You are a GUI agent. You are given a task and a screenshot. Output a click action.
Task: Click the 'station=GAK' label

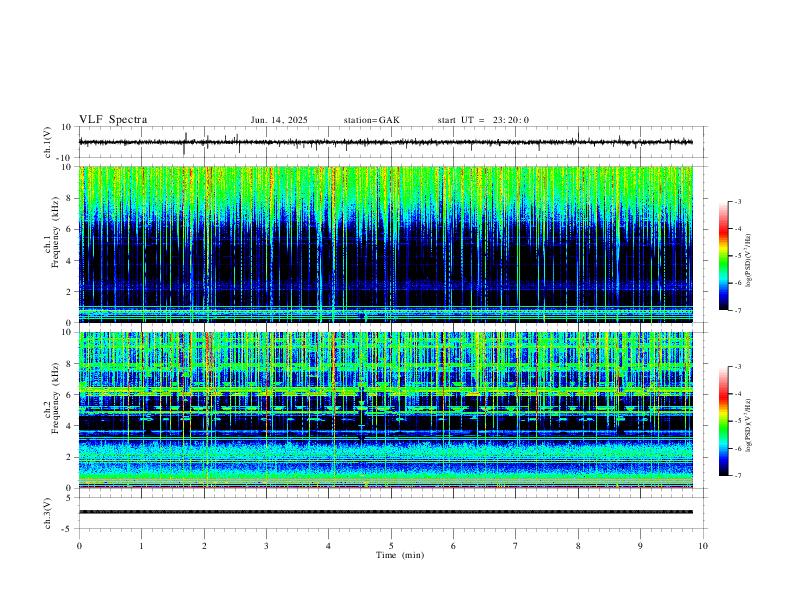371,120
